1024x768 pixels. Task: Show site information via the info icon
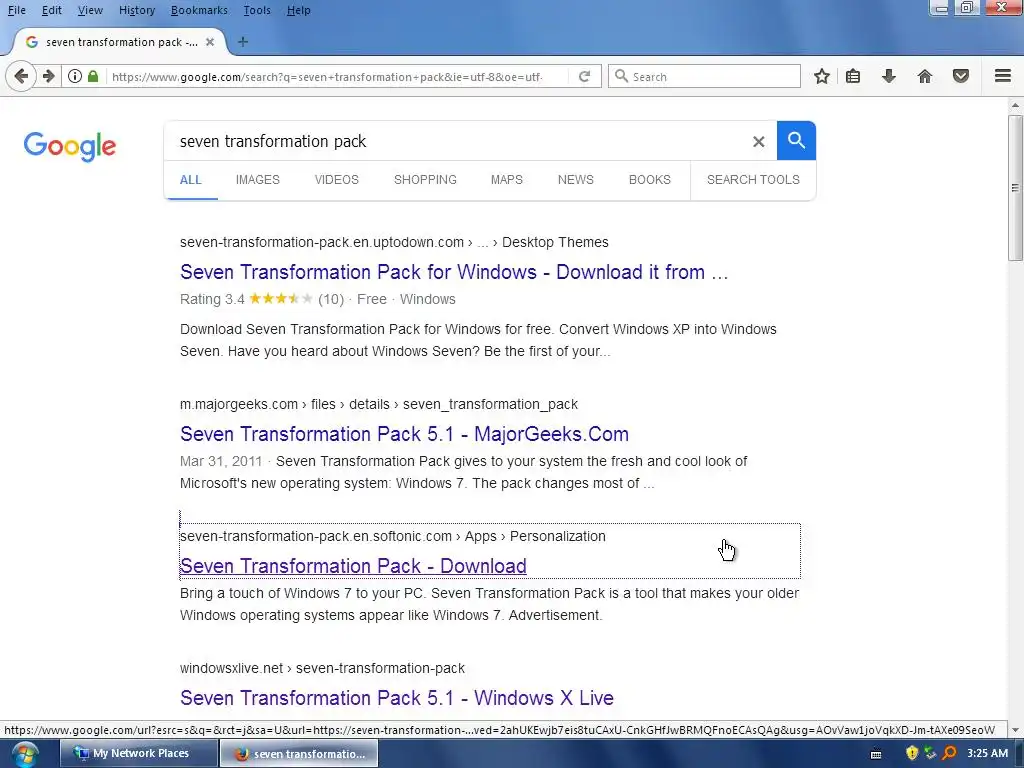(x=75, y=76)
